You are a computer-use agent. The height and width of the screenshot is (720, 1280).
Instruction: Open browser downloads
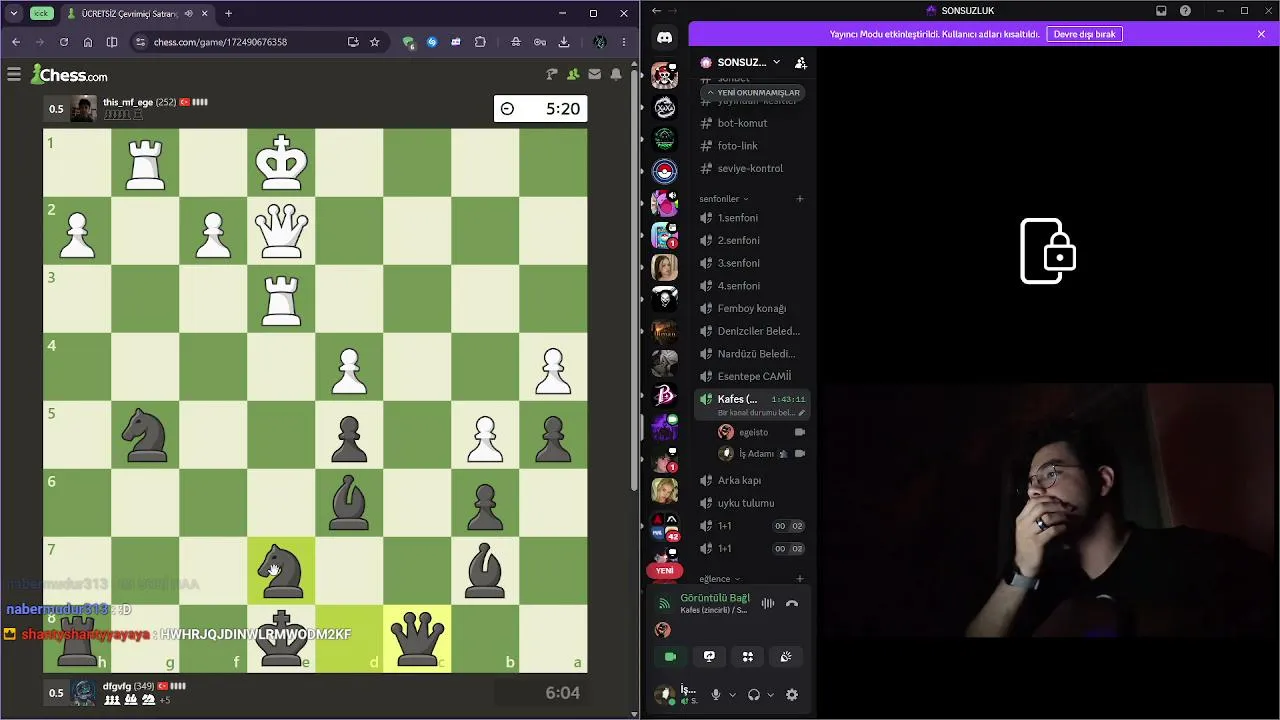pyautogui.click(x=564, y=42)
